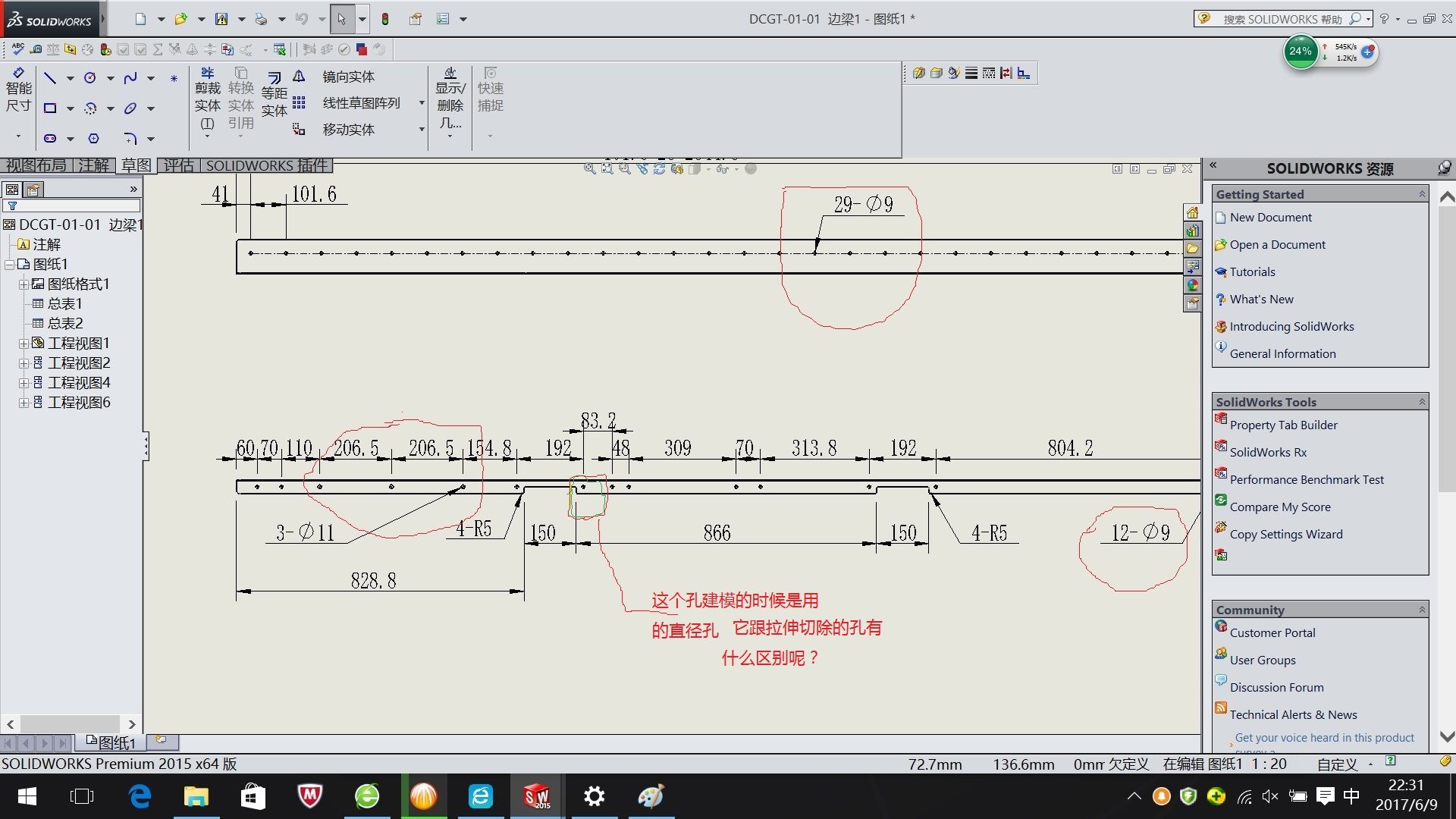Click the 智能尺寸 Smart Dimension tool
This screenshot has width=1456, height=819.
[x=19, y=91]
